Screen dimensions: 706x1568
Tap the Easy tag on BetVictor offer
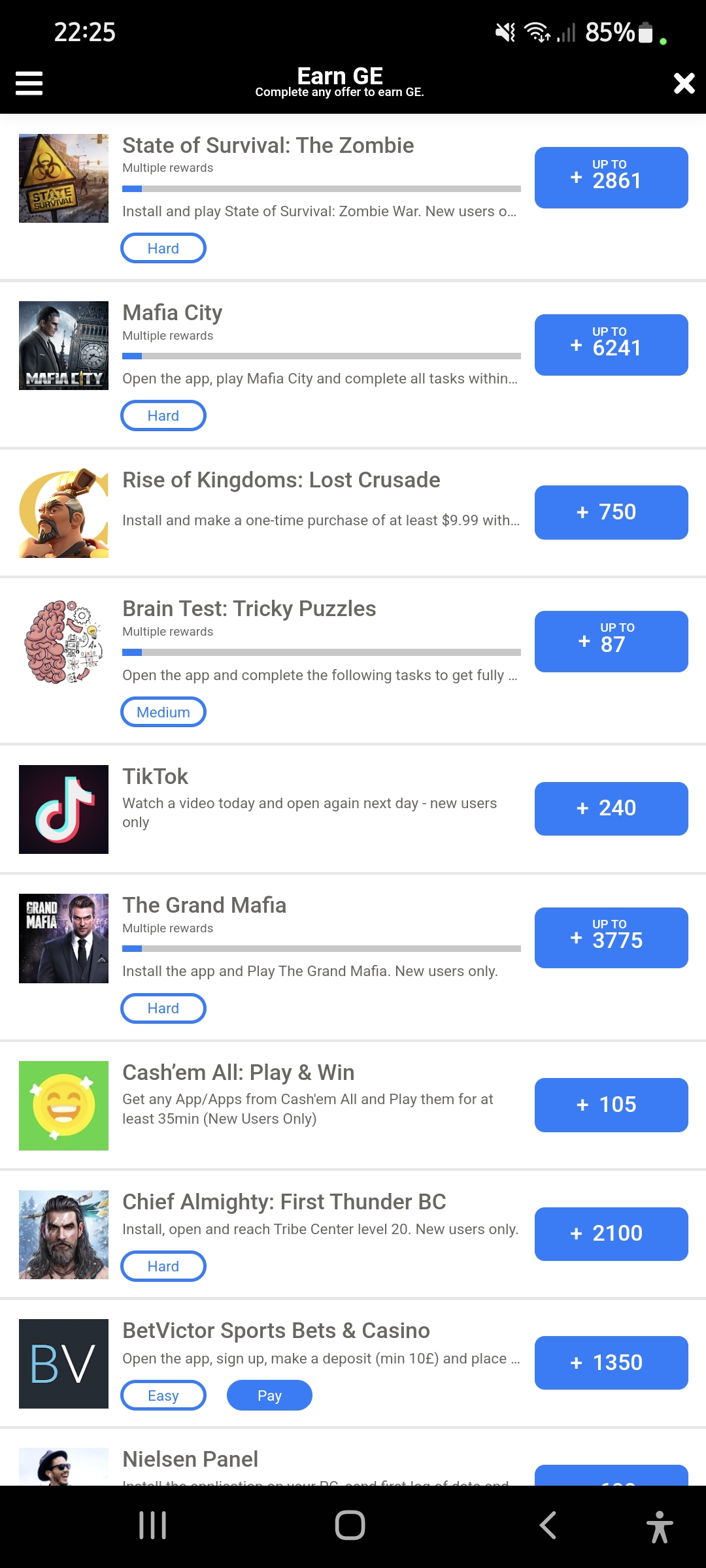pos(163,1396)
